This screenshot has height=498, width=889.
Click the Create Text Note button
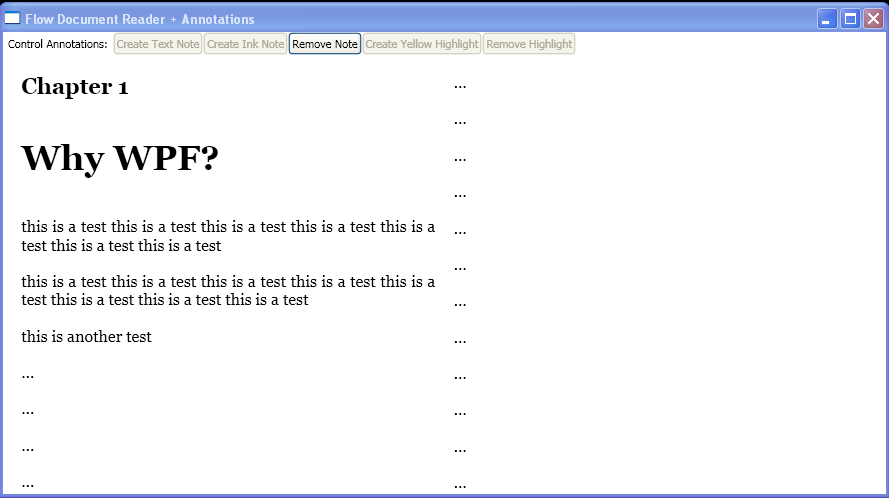(158, 44)
